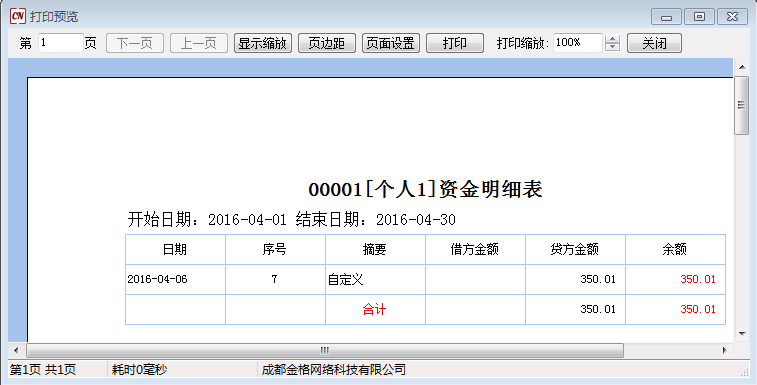Viewport: 757px width, 385px height.
Task: Focus the page number input field
Action: pyautogui.click(x=60, y=43)
